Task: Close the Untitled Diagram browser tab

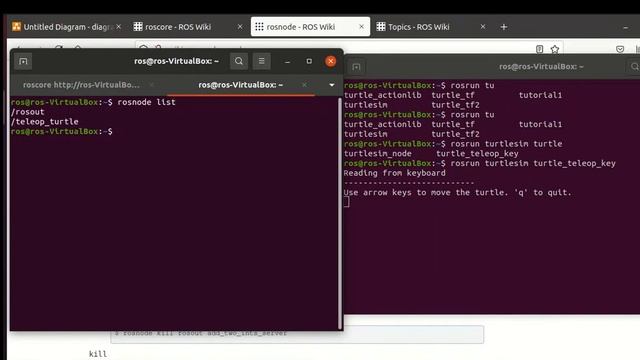Action: [118, 27]
